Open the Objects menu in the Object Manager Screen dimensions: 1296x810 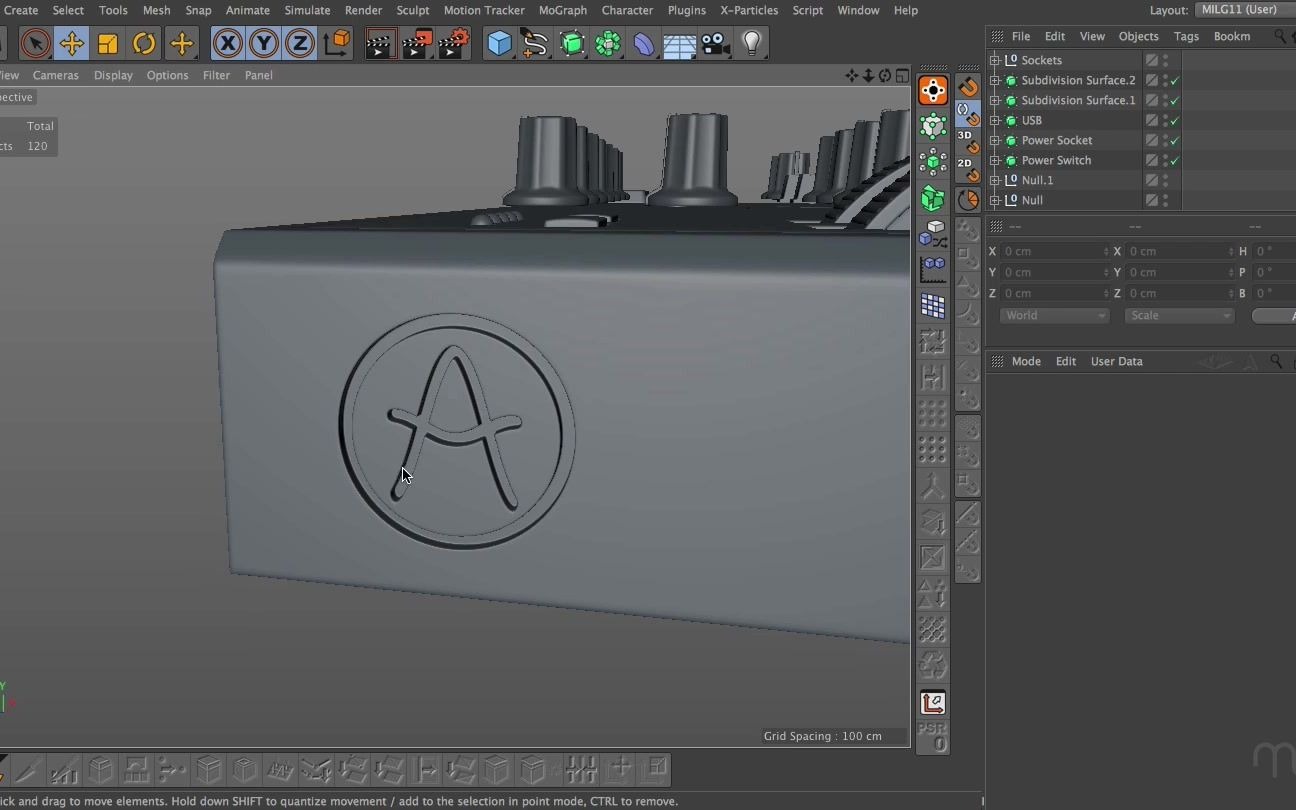click(1138, 35)
